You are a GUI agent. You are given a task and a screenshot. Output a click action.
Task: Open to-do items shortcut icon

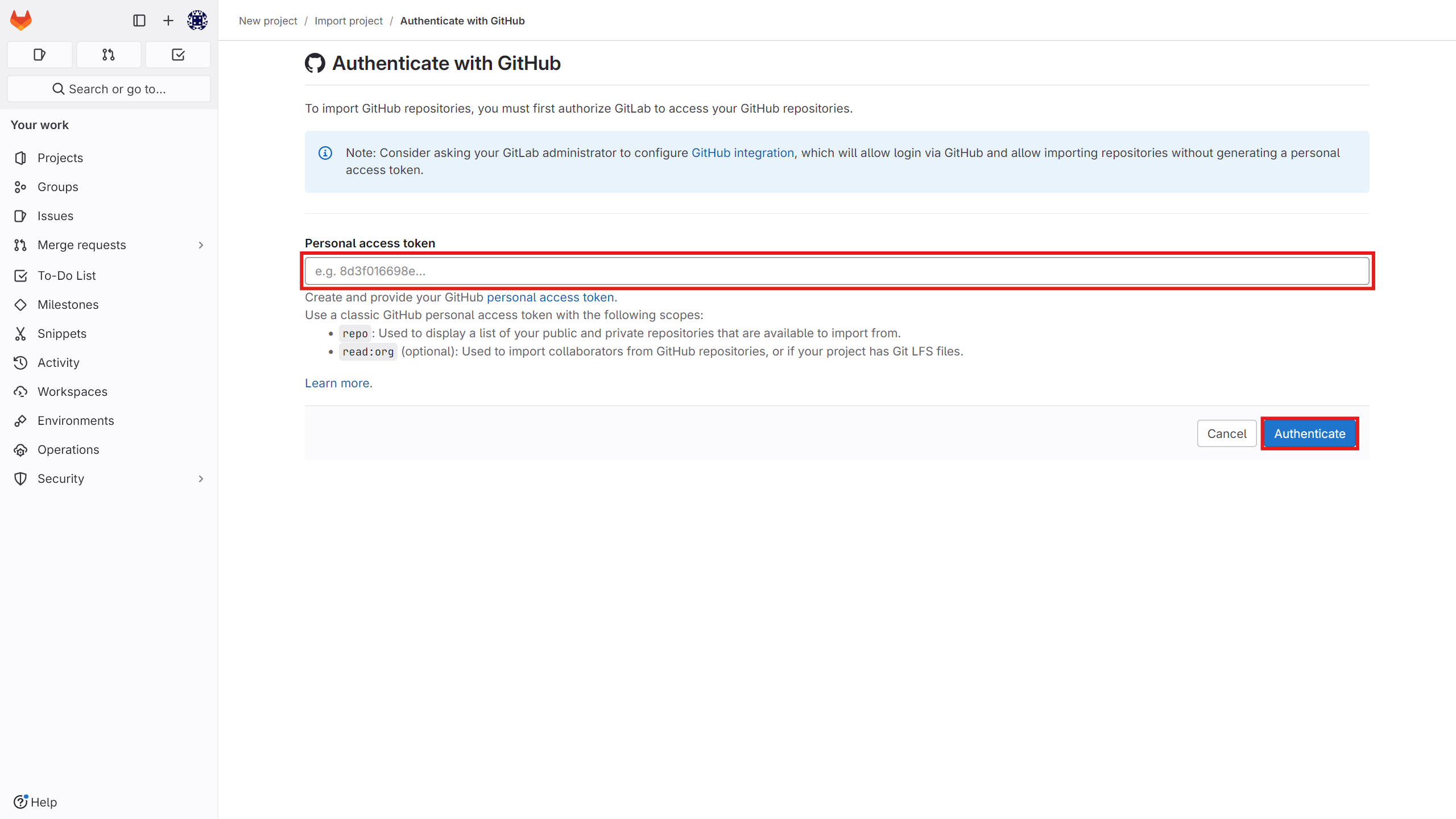point(178,55)
